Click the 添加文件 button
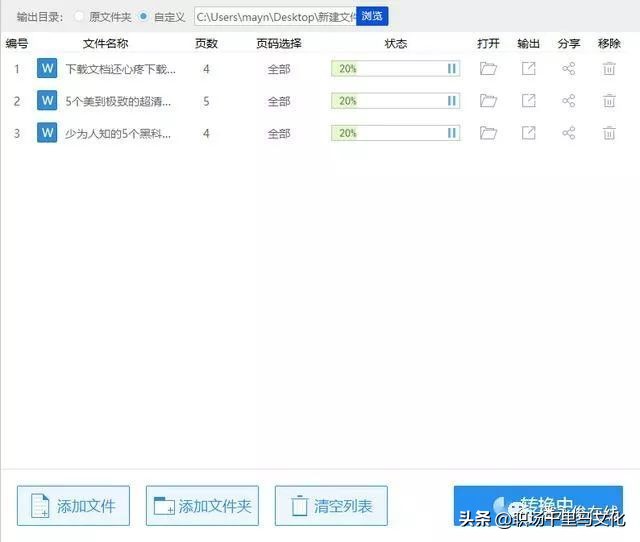Image resolution: width=640 pixels, height=542 pixels. point(73,506)
